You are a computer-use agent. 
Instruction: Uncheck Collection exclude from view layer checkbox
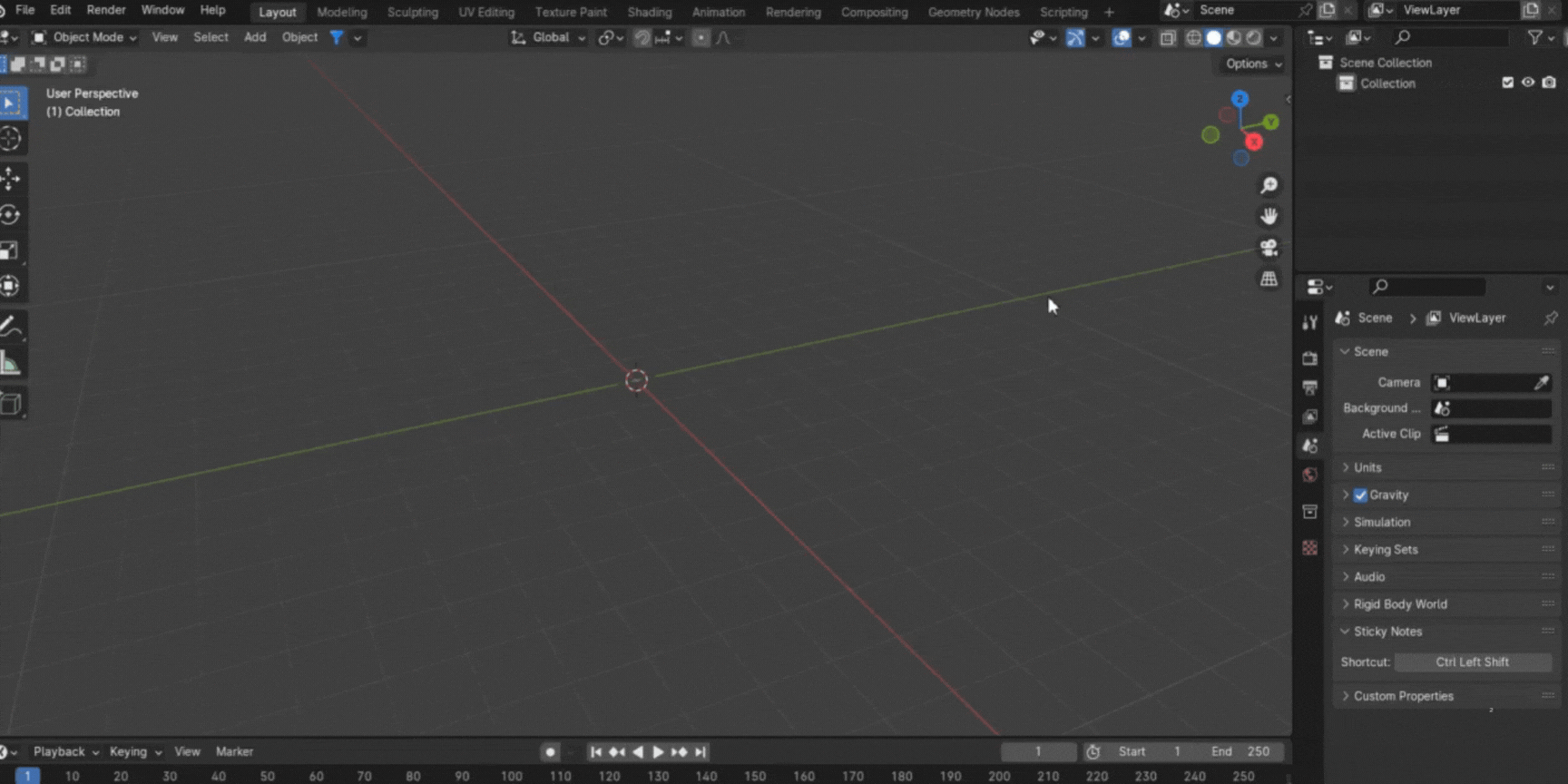(1507, 83)
